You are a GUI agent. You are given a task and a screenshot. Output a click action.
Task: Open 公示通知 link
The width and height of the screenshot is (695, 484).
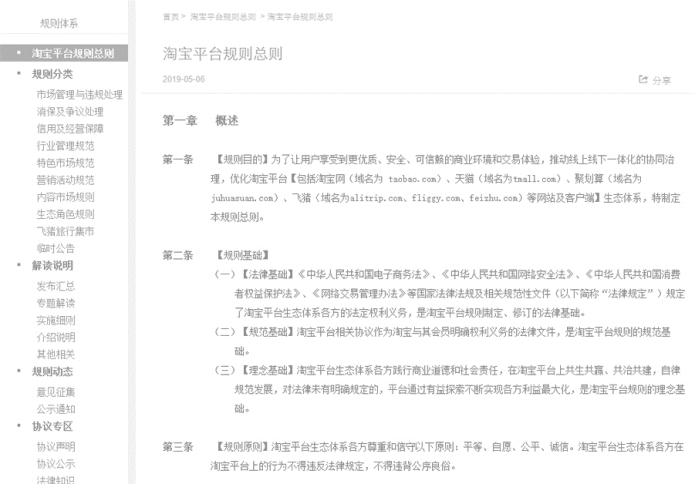tap(56, 409)
